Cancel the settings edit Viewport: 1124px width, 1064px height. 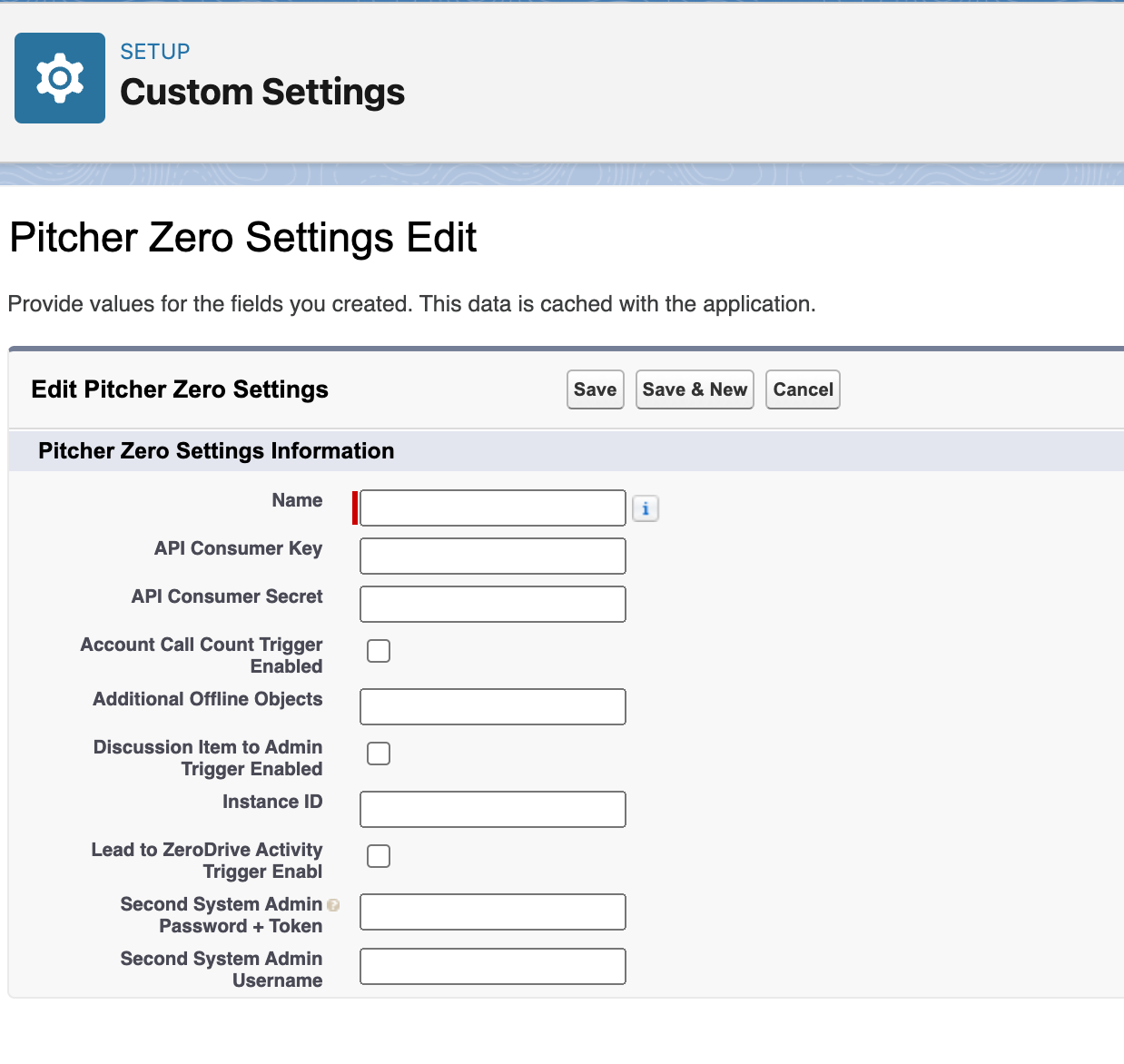point(803,389)
